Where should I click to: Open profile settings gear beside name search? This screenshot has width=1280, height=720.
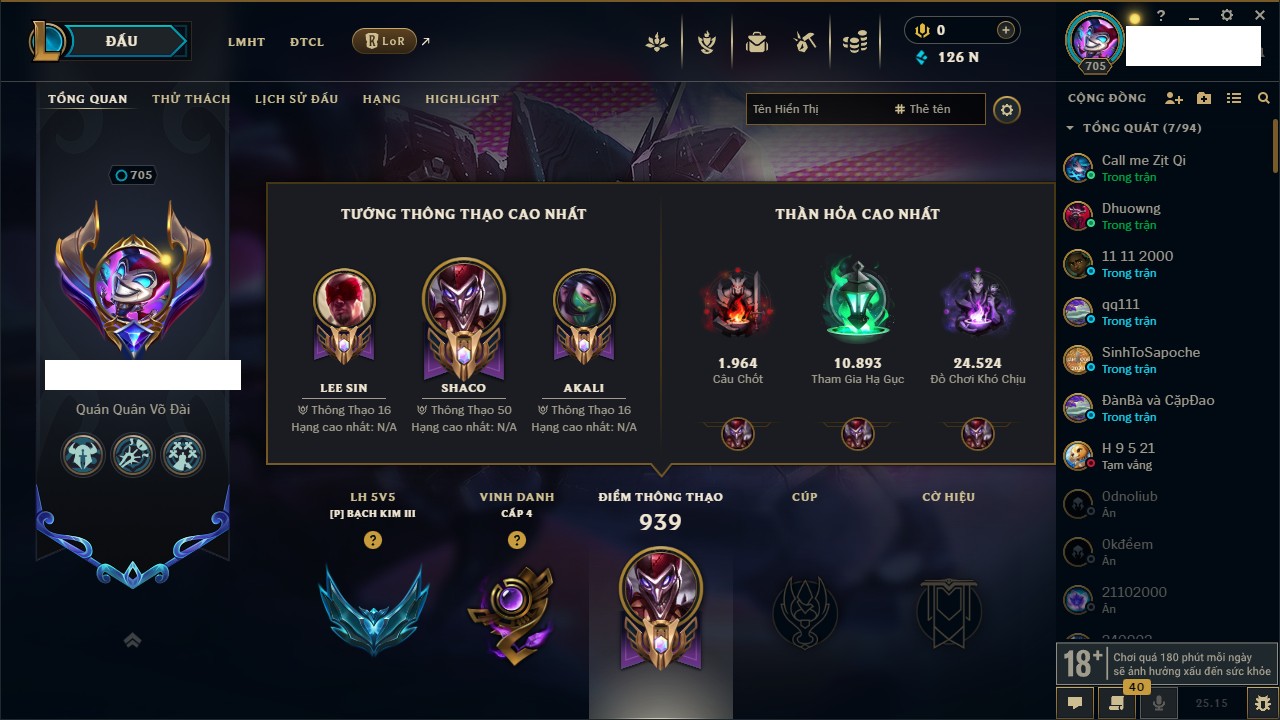1007,109
